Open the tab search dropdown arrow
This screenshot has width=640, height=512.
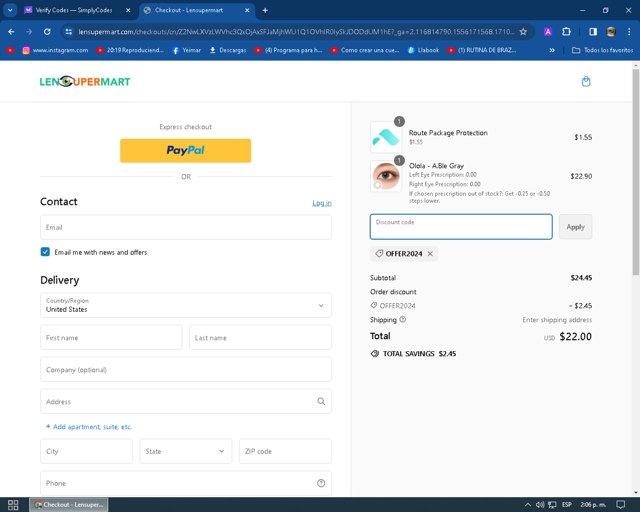[10, 10]
